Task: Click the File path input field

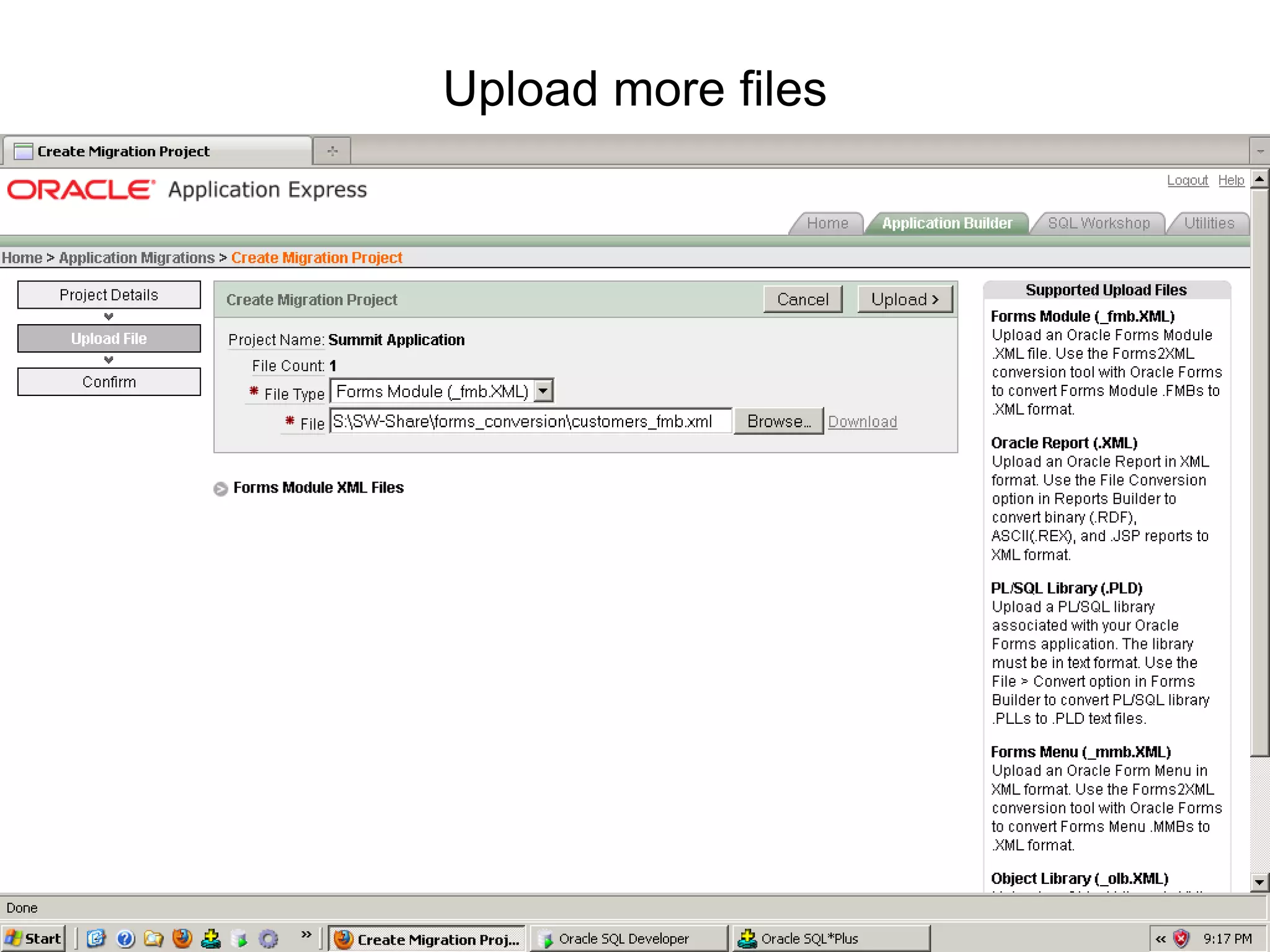Action: coord(531,421)
